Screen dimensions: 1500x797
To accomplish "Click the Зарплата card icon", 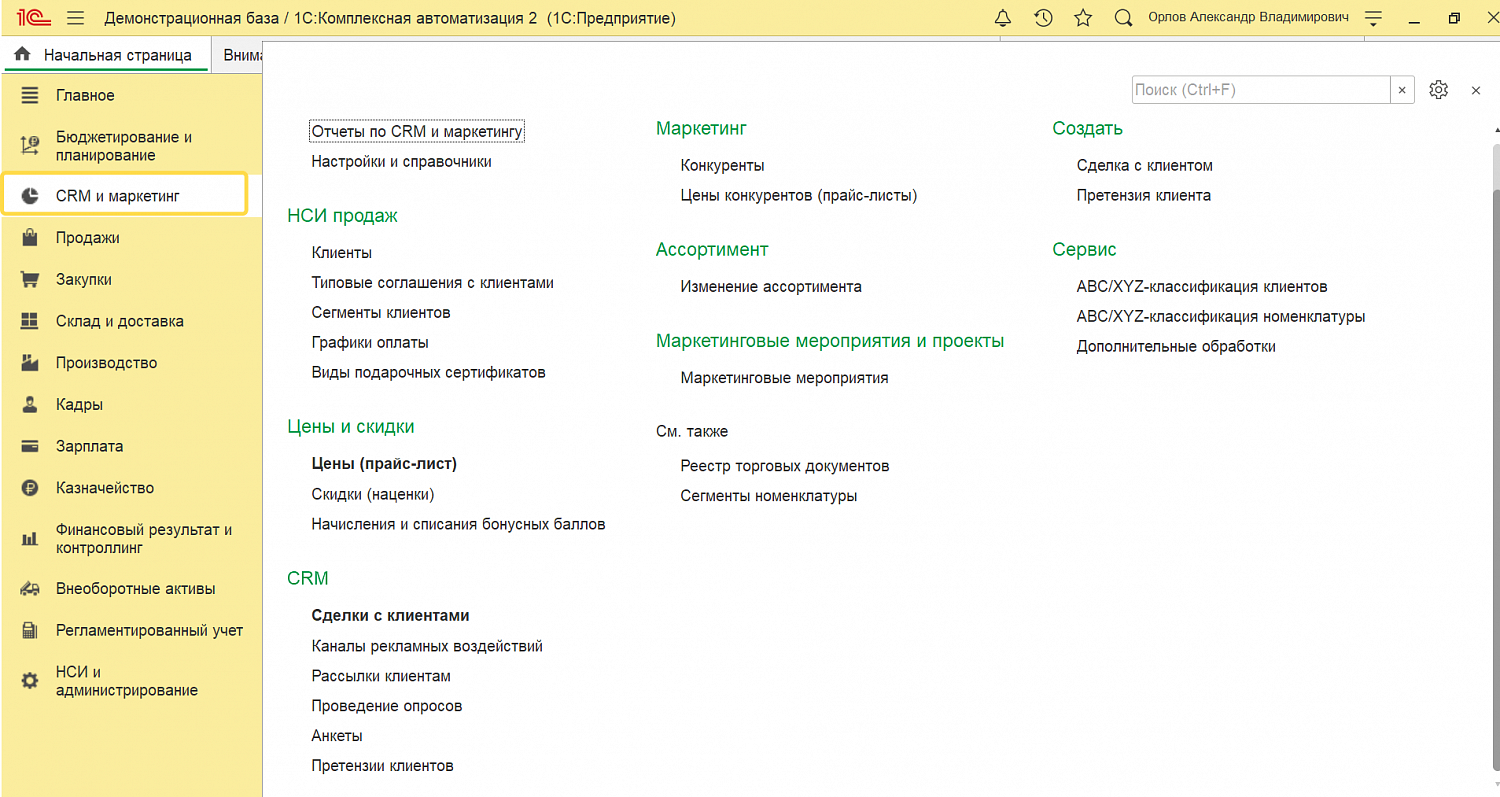I will 30,447.
